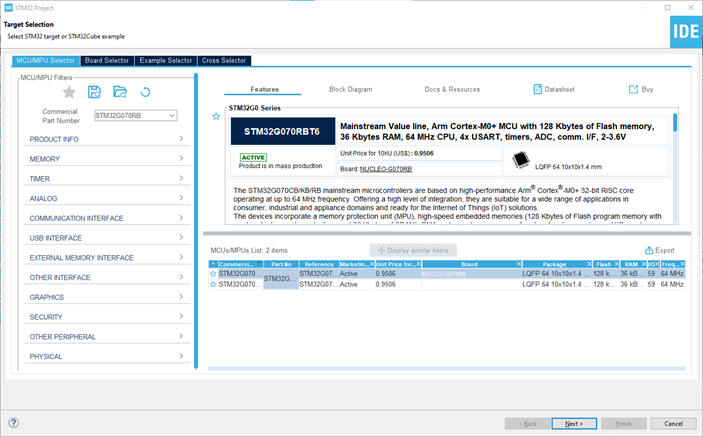Save the current MCU search using the disk icon
This screenshot has width=703, height=437.
[94, 92]
